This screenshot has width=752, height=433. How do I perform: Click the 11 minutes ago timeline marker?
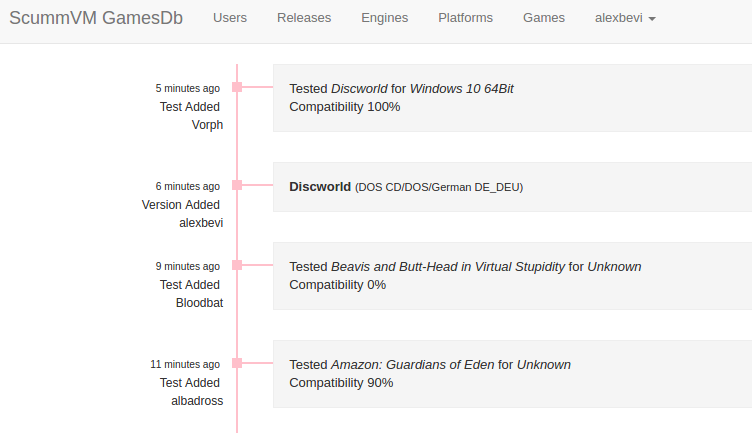237,363
